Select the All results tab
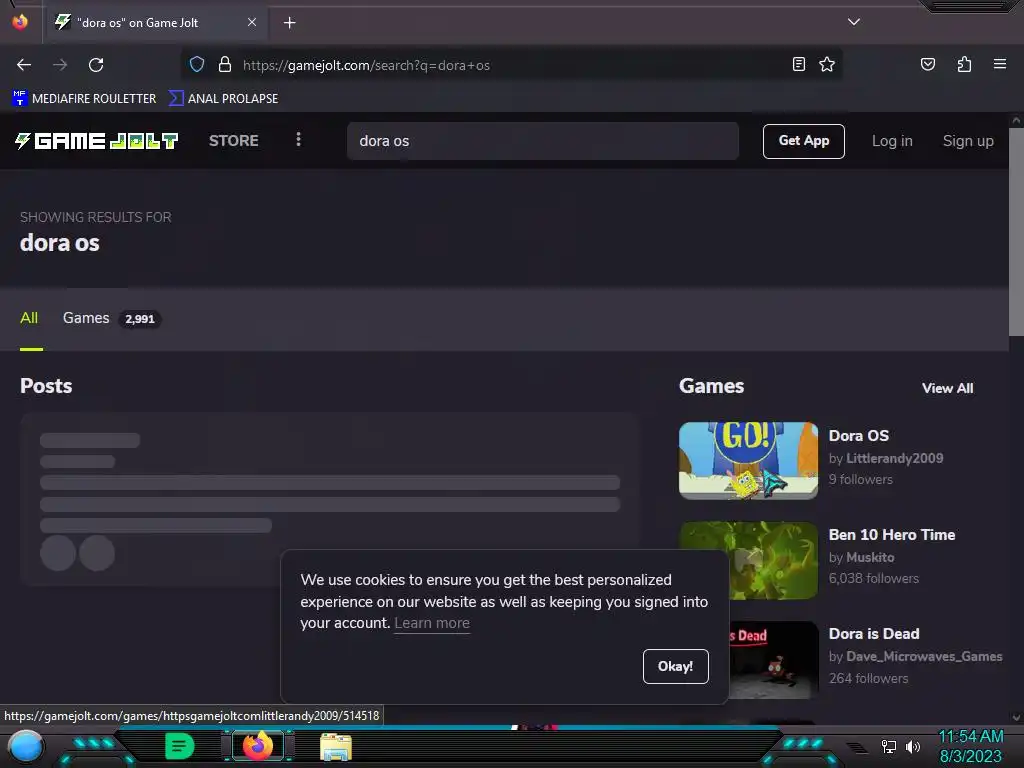Viewport: 1024px width, 768px height. [x=29, y=318]
